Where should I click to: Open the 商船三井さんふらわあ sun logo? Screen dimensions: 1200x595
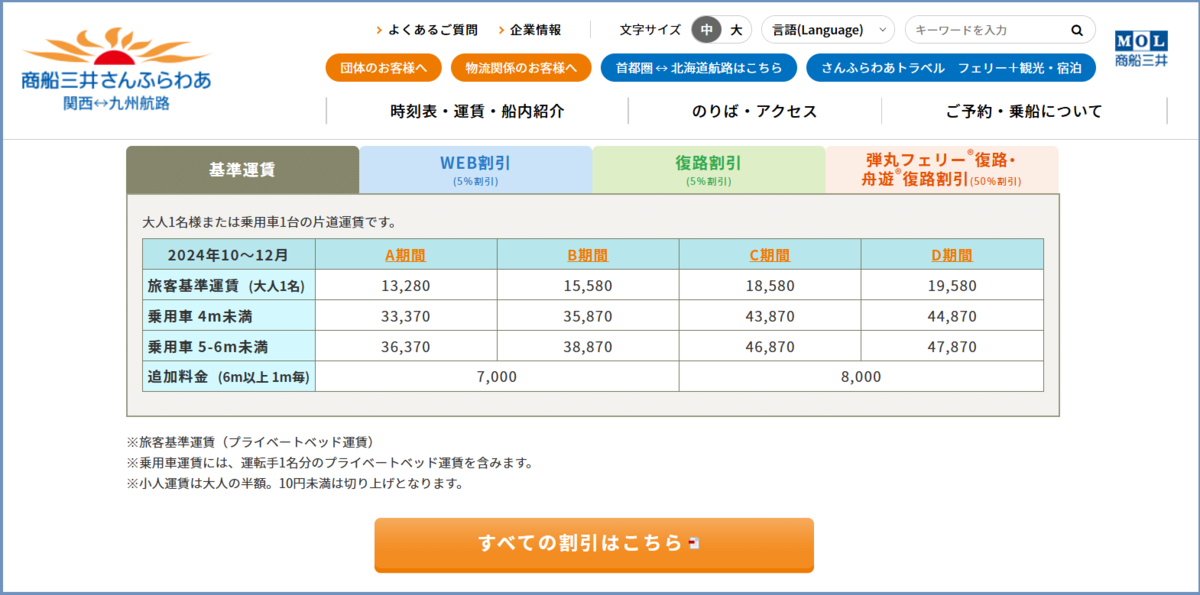[x=117, y=69]
